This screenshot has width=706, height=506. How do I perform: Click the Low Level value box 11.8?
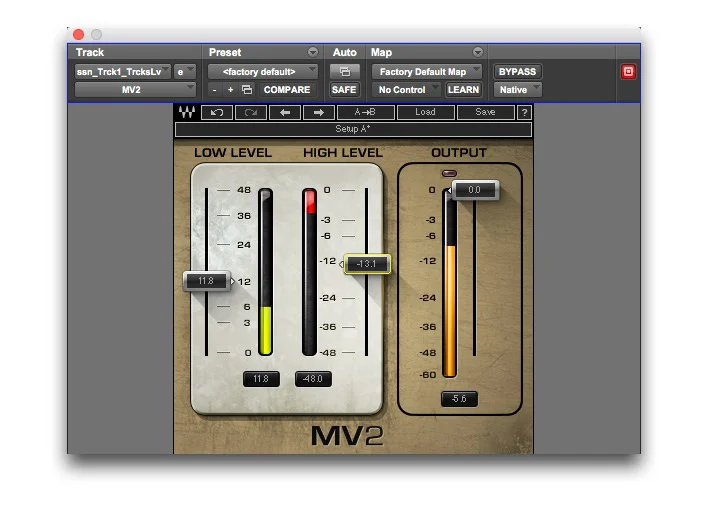(261, 379)
